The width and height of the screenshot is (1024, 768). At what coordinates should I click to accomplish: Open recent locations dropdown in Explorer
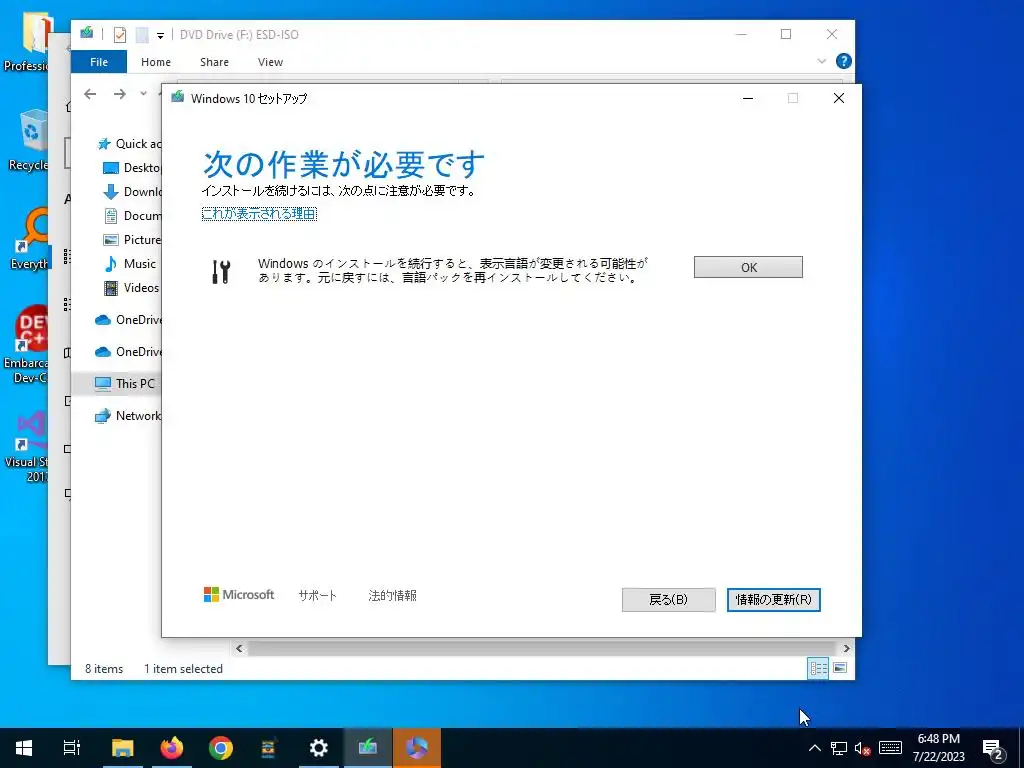tap(143, 94)
